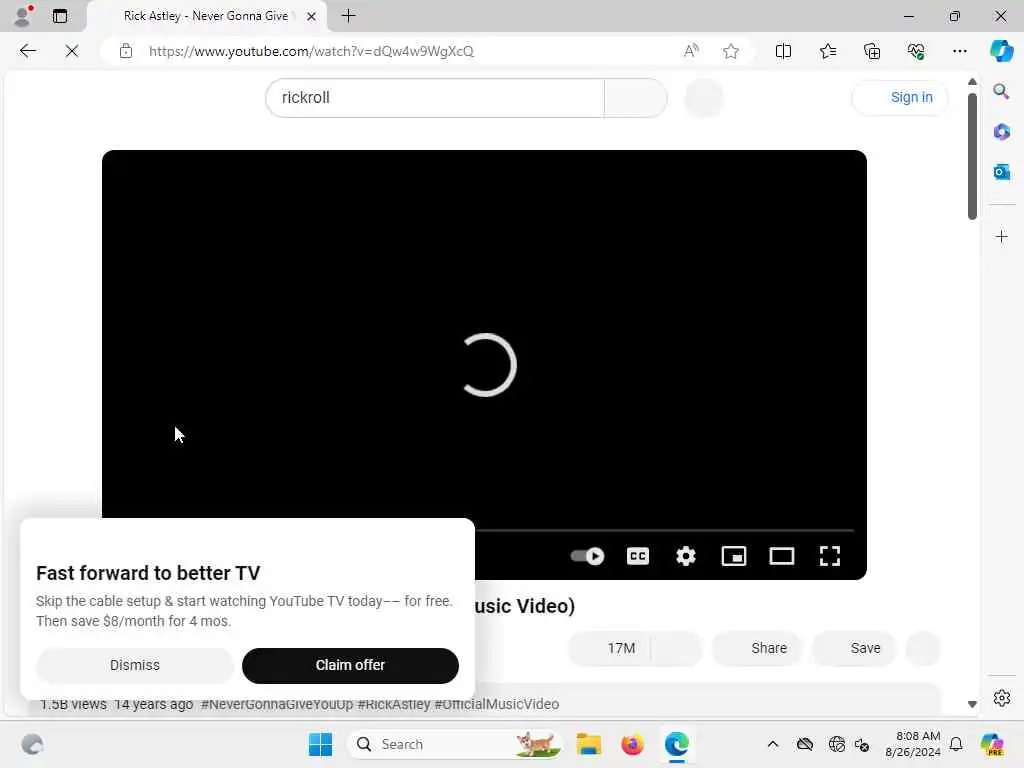Add a sidebar app with plus icon

(1001, 236)
